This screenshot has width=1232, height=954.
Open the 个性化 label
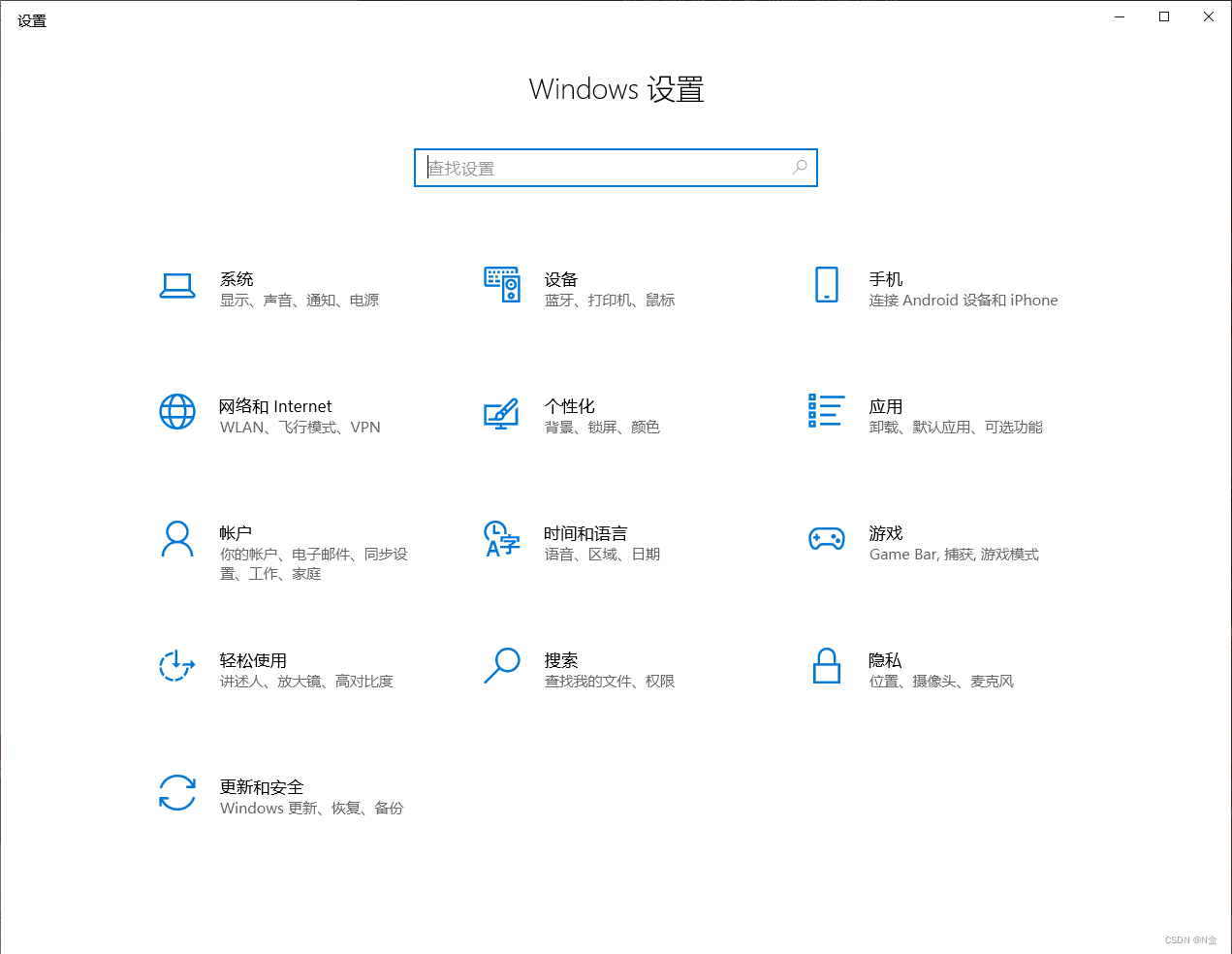click(x=570, y=406)
